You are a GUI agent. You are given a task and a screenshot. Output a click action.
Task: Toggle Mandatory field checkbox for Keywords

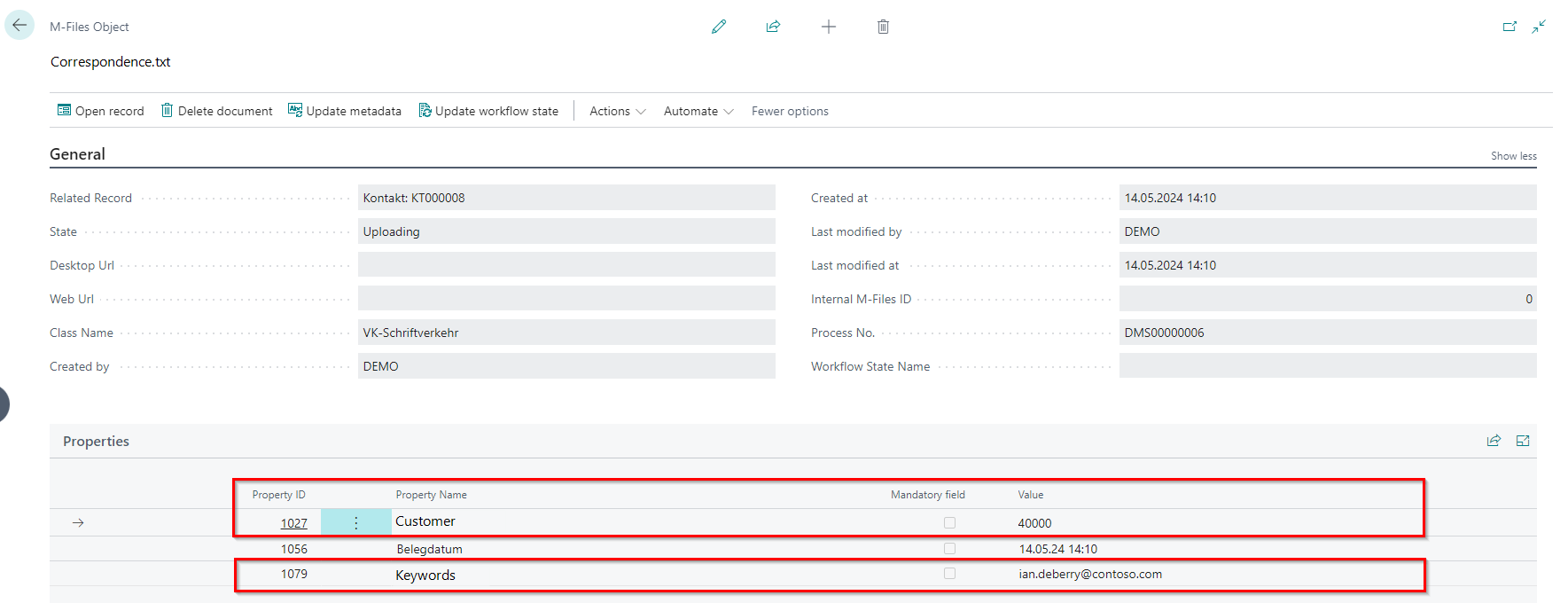(x=949, y=574)
